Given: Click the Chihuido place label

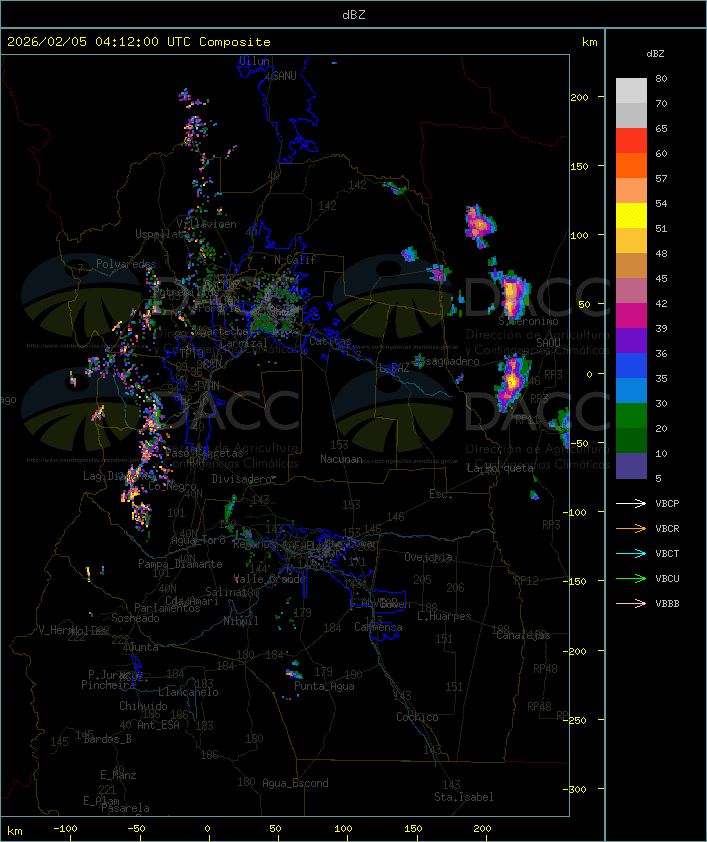Looking at the screenshot, I should click(143, 706).
